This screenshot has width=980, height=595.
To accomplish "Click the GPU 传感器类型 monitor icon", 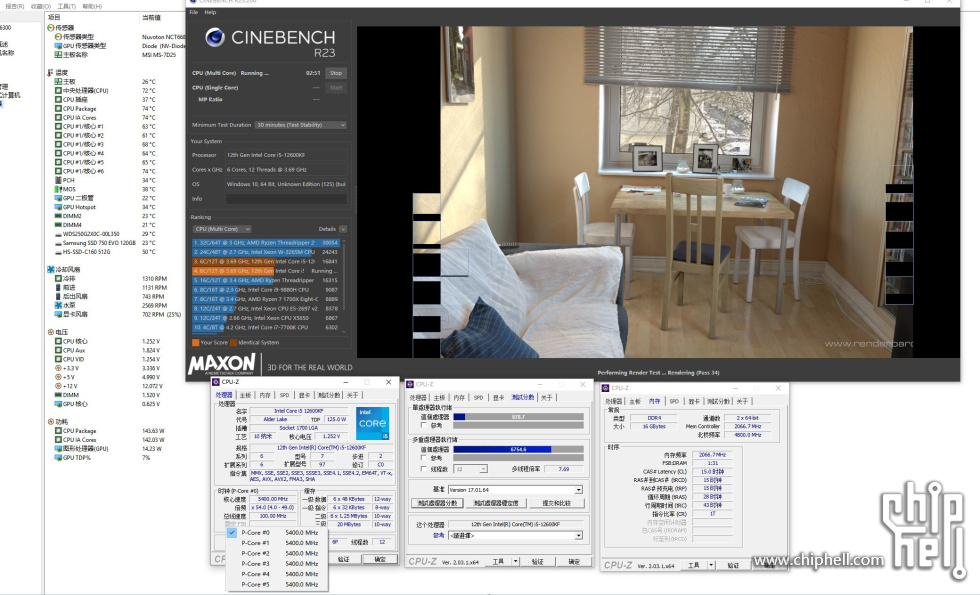I will 58,46.
